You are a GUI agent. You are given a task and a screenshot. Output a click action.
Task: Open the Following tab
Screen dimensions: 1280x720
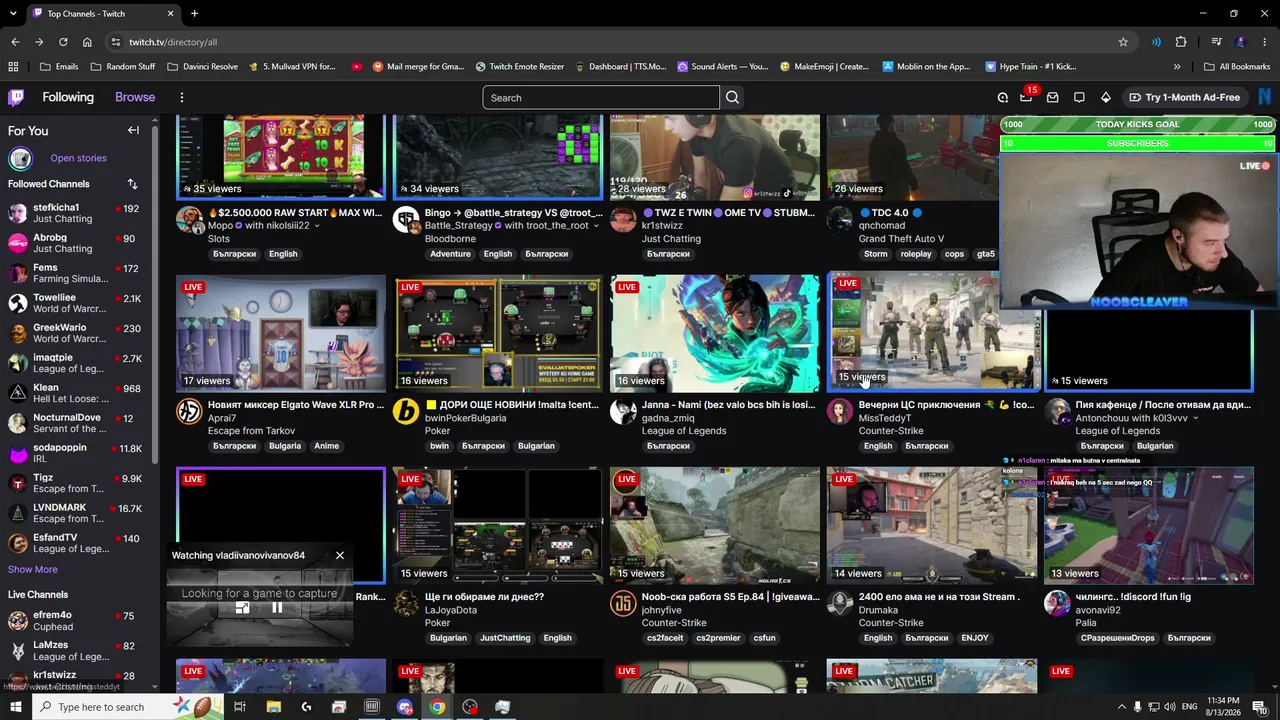pos(68,97)
